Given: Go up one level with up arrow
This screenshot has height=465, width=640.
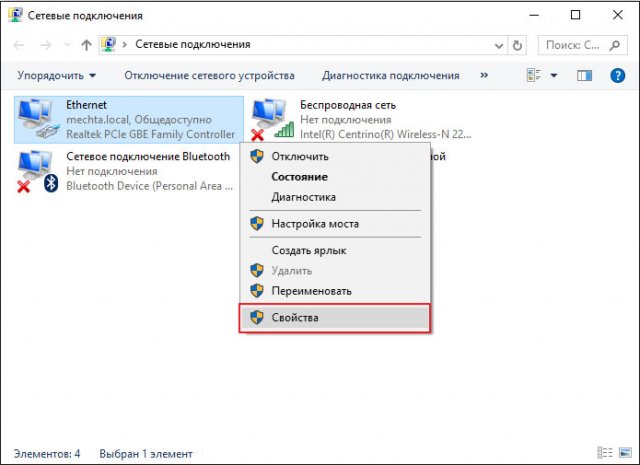Looking at the screenshot, I should pos(86,45).
